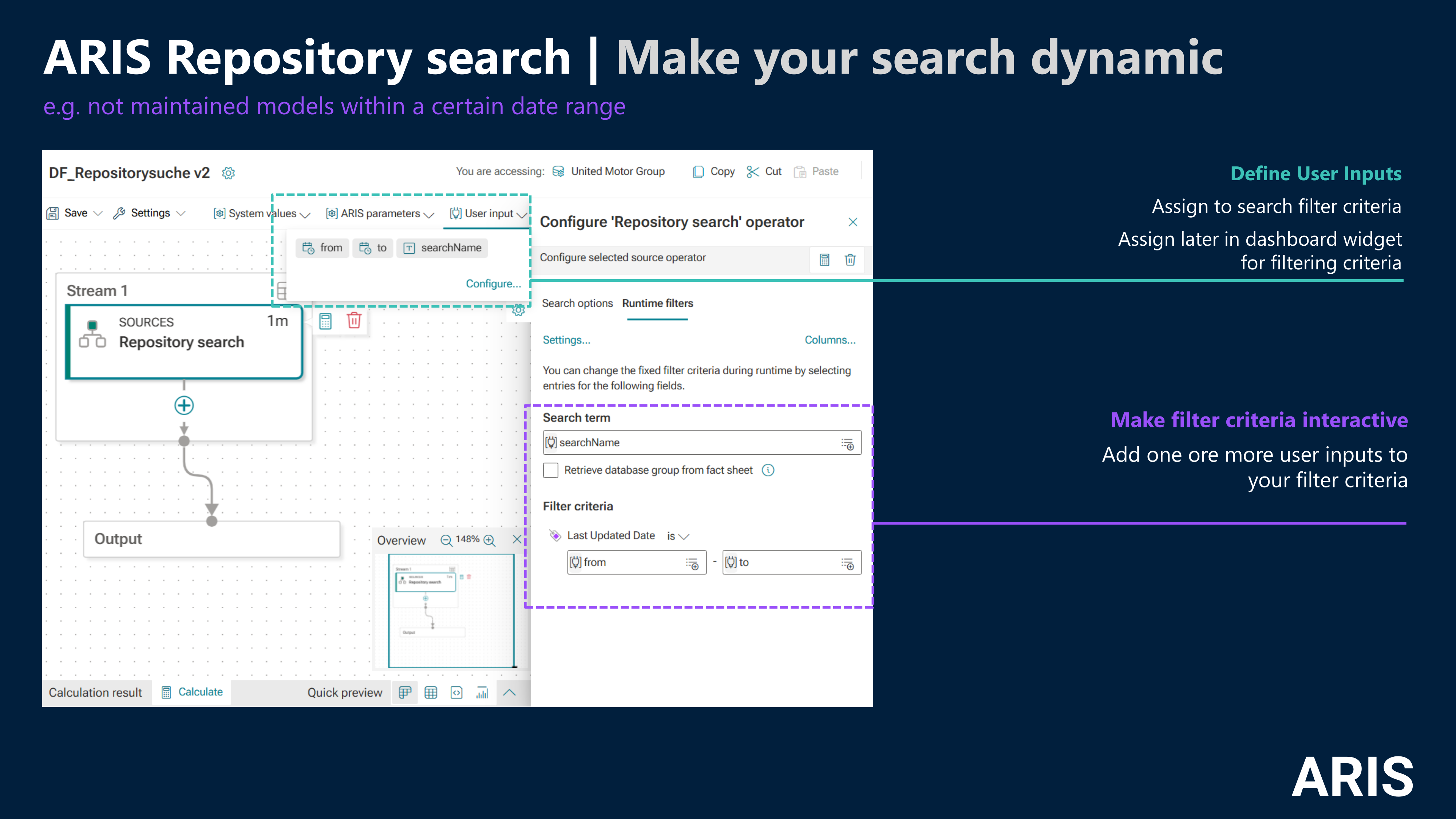1456x819 pixels.
Task: Open the Columns... link
Action: tap(830, 340)
